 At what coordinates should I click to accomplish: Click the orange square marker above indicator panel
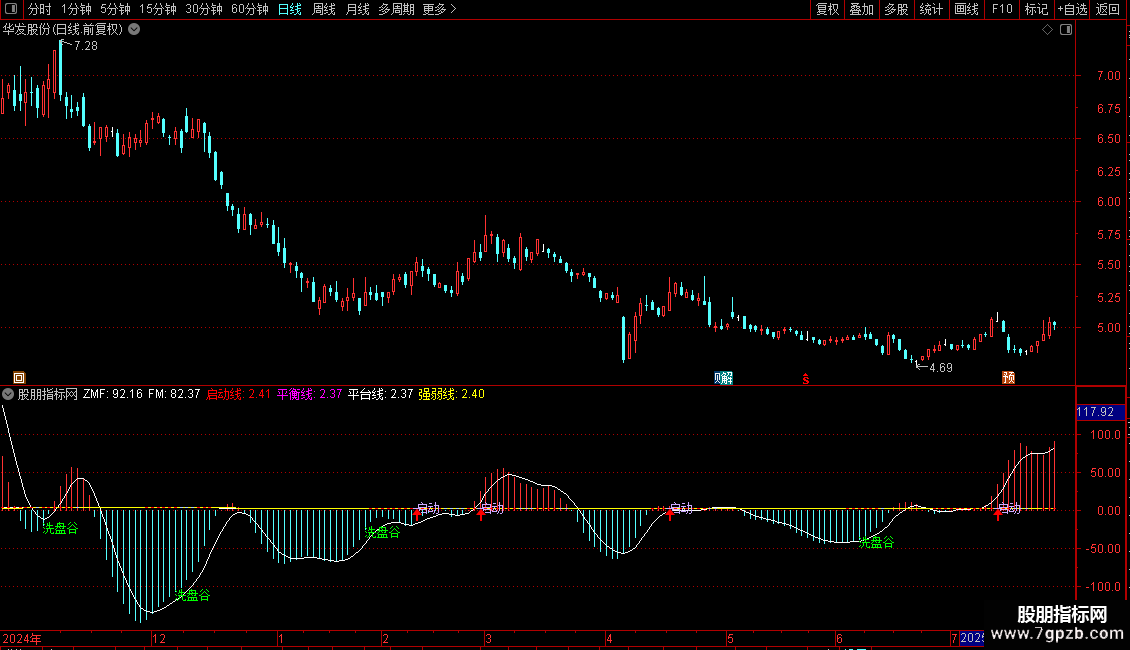coord(19,377)
